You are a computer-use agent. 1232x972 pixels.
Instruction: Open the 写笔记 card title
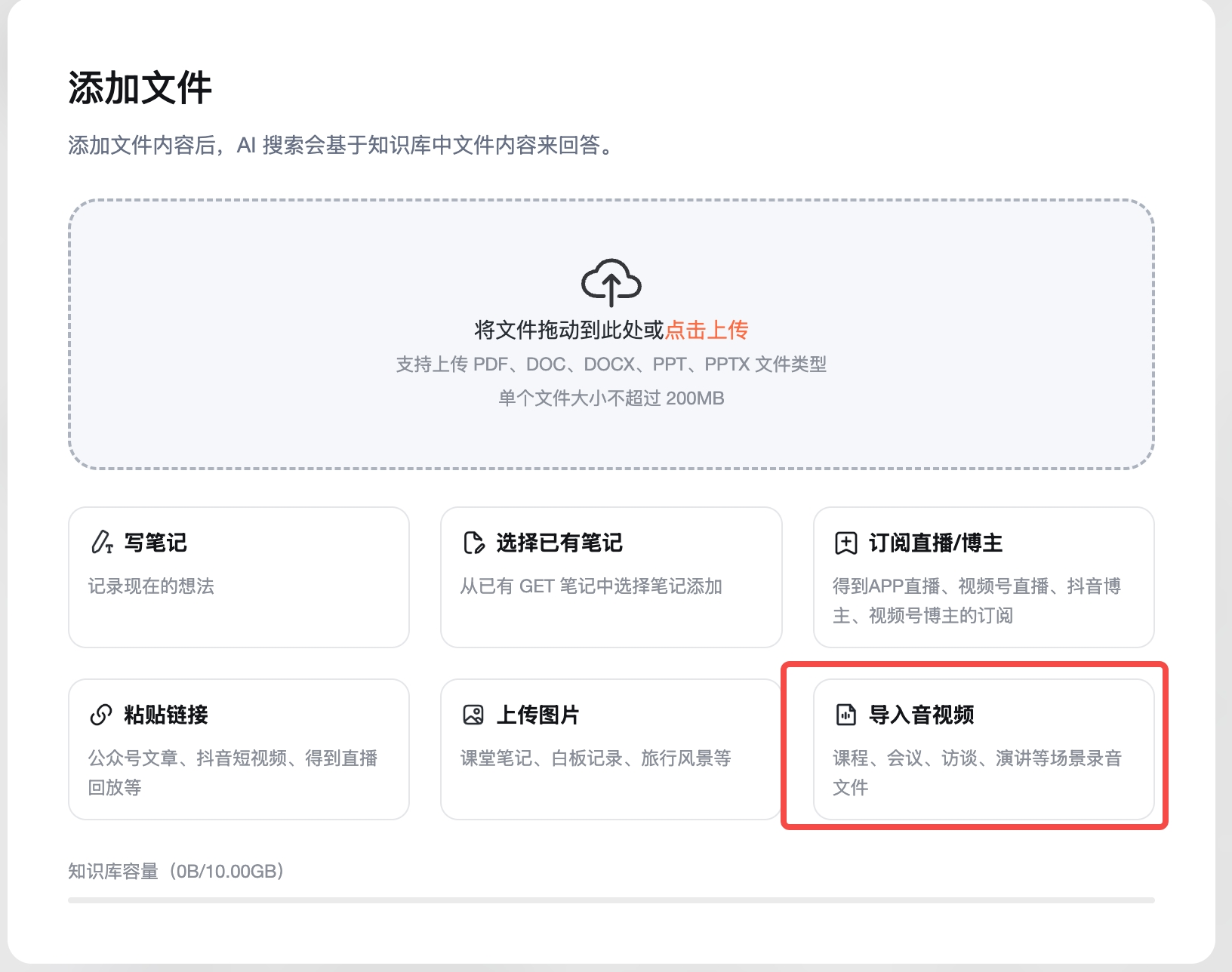[156, 543]
